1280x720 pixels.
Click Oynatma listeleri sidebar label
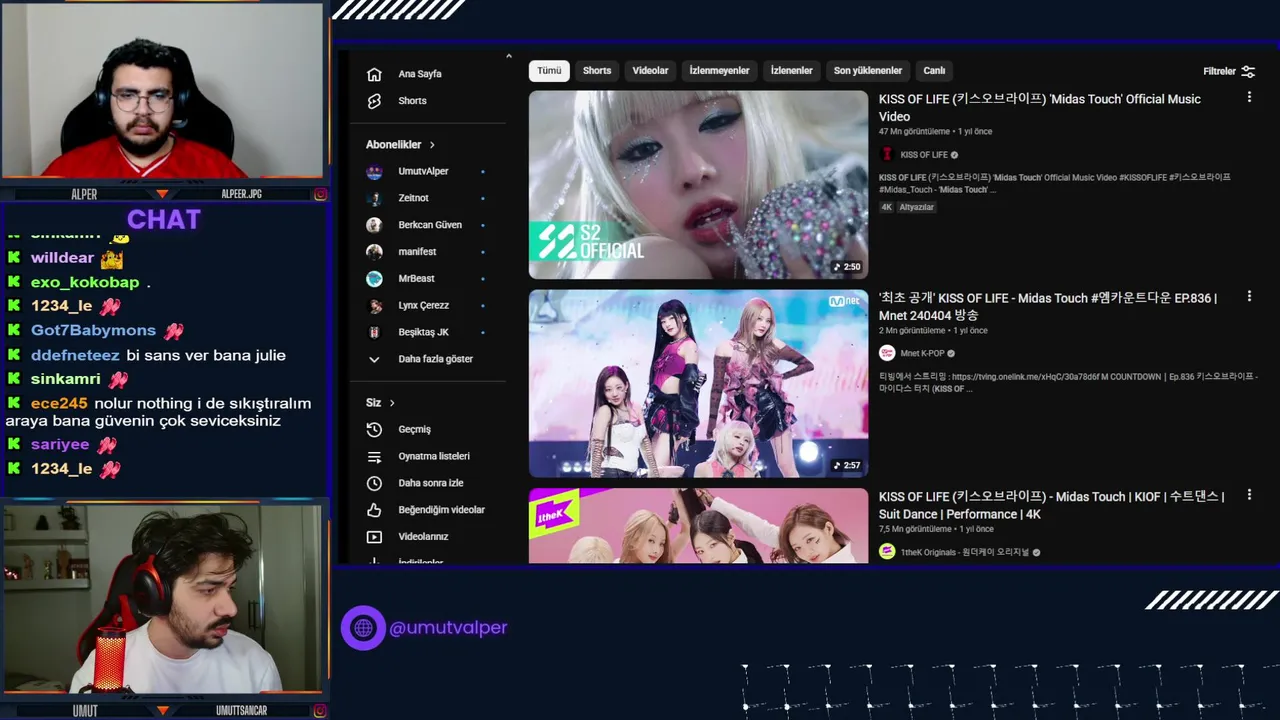point(434,456)
